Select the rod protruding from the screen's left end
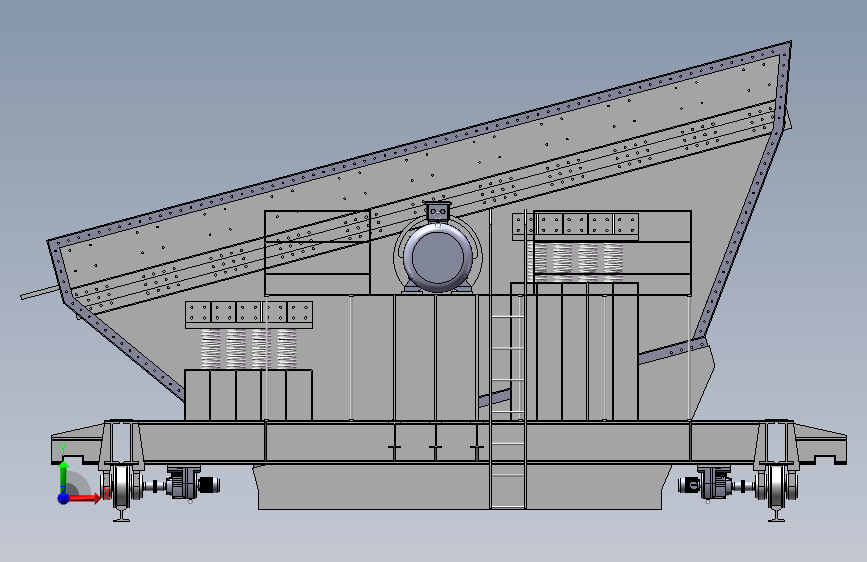Image resolution: width=867 pixels, height=562 pixels. point(39,292)
